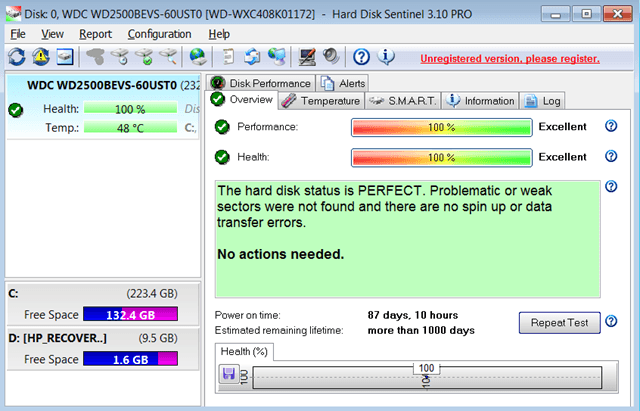
Task: Click the left panel Health 100 % green bar
Action: (x=131, y=109)
